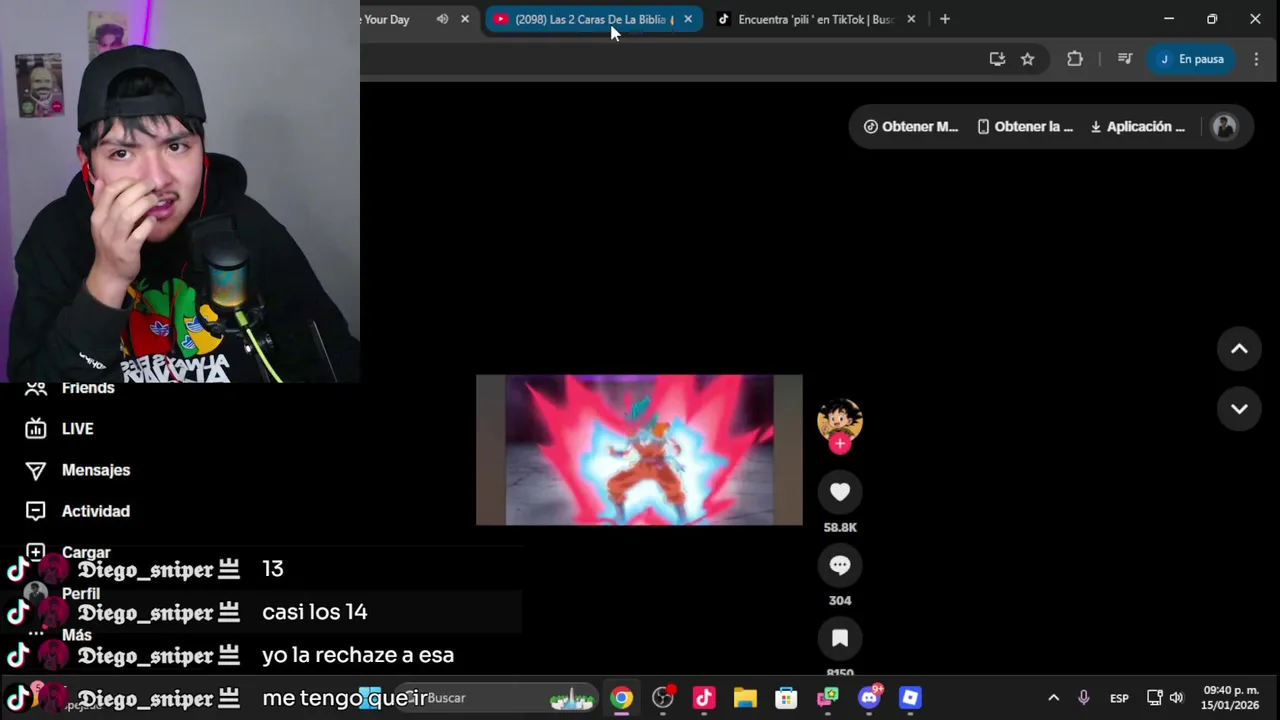Bookmark this page with the star icon
This screenshot has width=1280, height=720.
point(1027,59)
